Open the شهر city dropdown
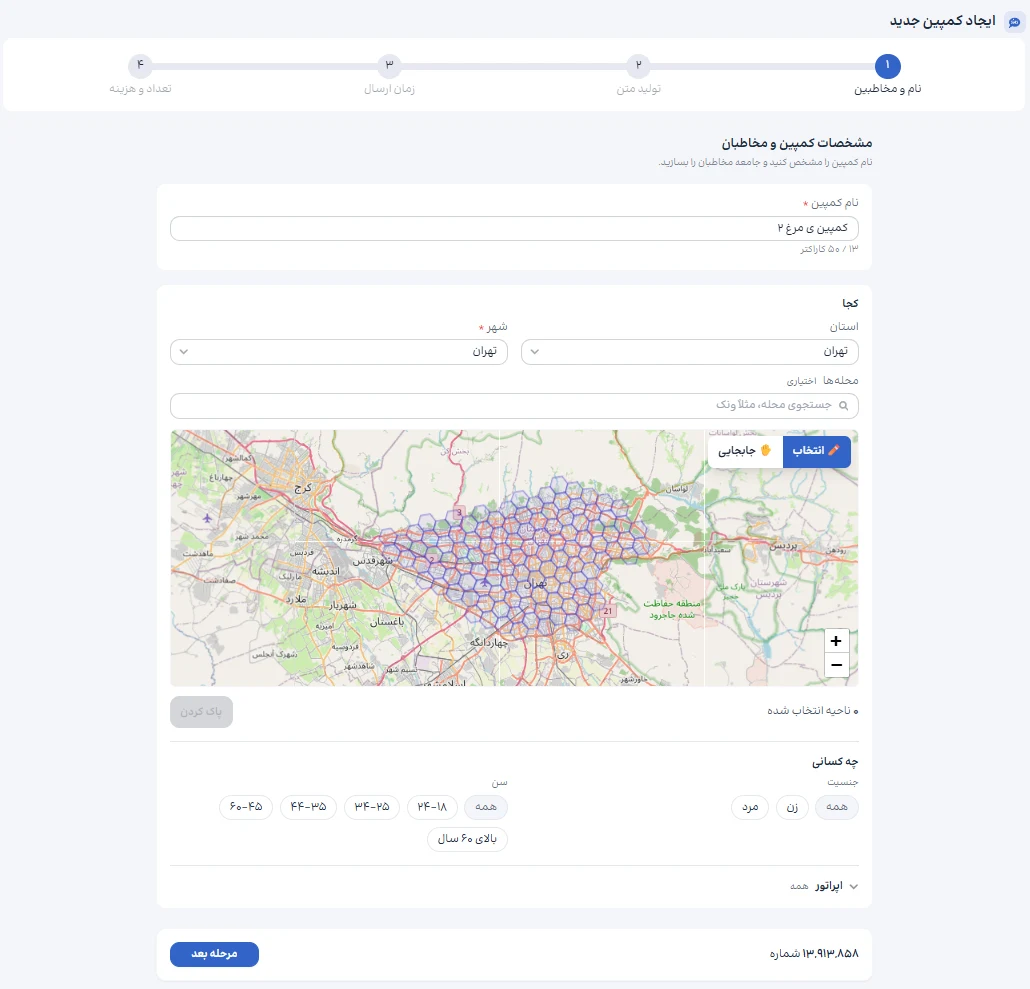Viewport: 1030px width, 989px height. [338, 351]
